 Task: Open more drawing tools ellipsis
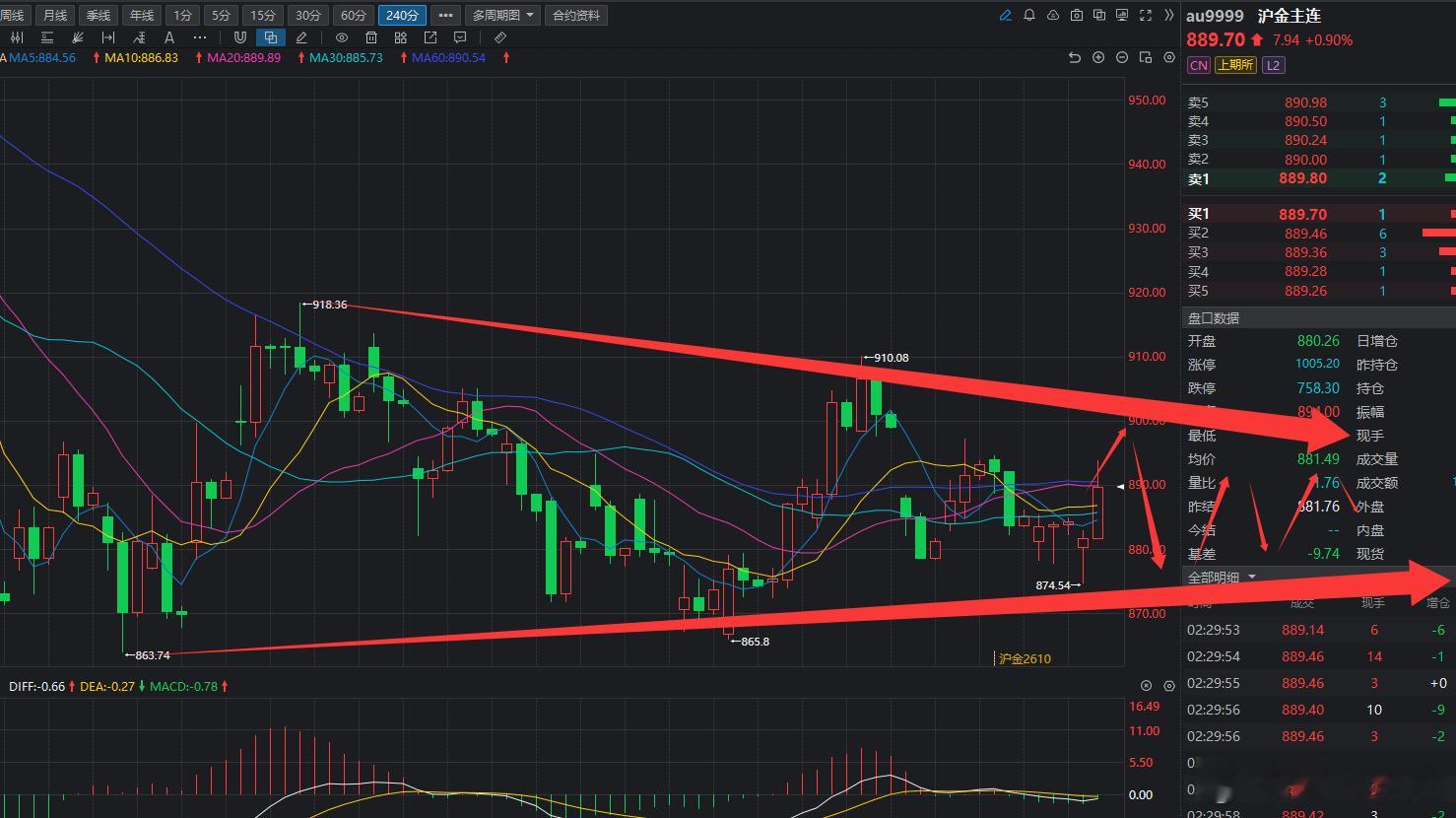pyautogui.click(x=200, y=37)
